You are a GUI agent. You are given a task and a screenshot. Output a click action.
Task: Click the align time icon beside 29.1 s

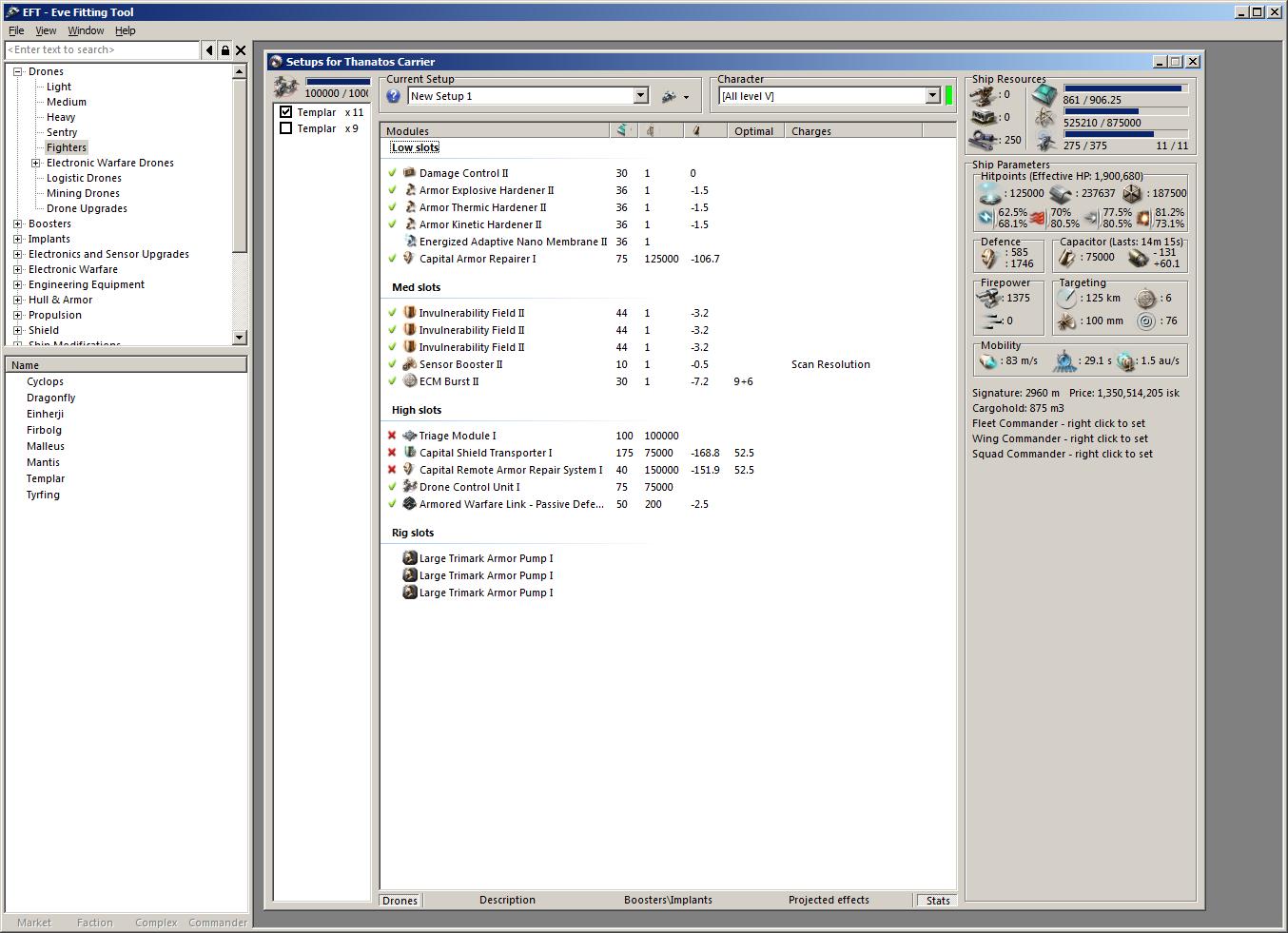[x=1064, y=361]
